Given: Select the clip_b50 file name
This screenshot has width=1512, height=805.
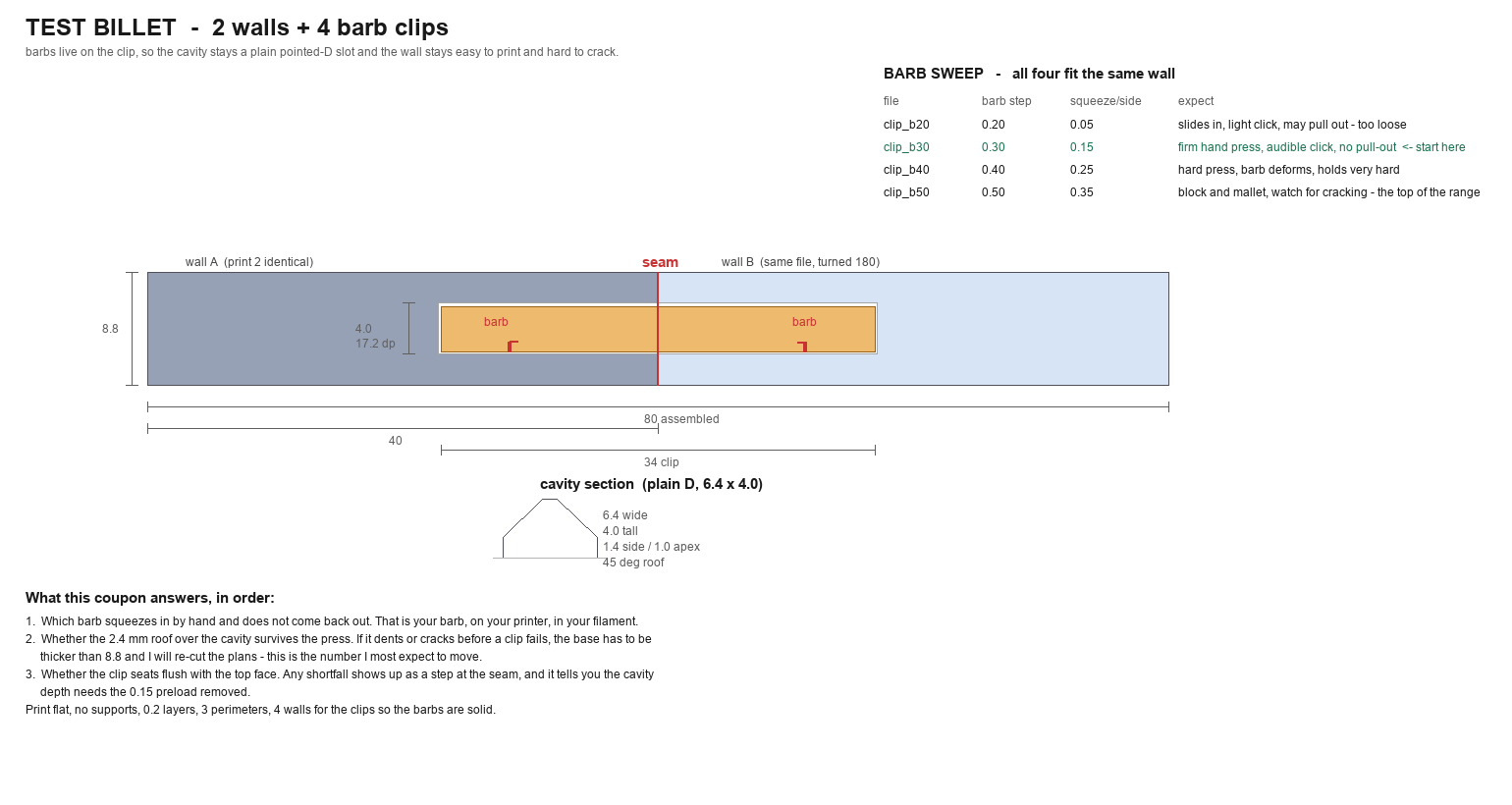Looking at the screenshot, I should click(x=906, y=192).
